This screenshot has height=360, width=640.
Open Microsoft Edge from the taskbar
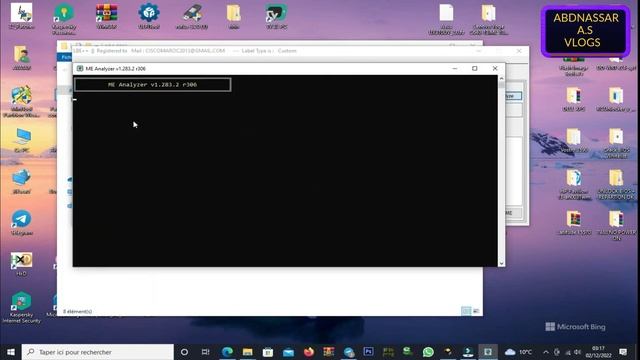227,352
